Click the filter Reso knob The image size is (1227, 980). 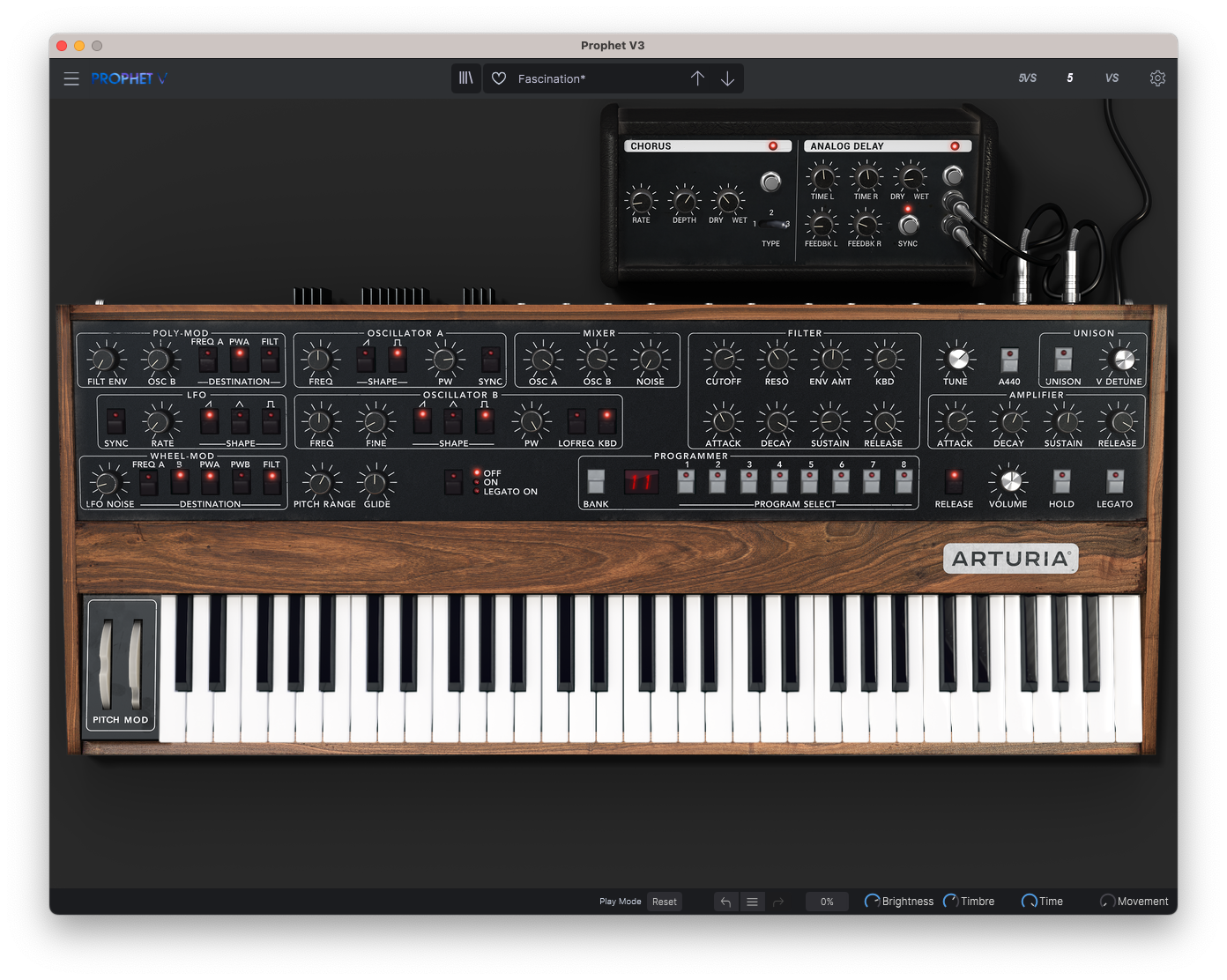[x=777, y=359]
